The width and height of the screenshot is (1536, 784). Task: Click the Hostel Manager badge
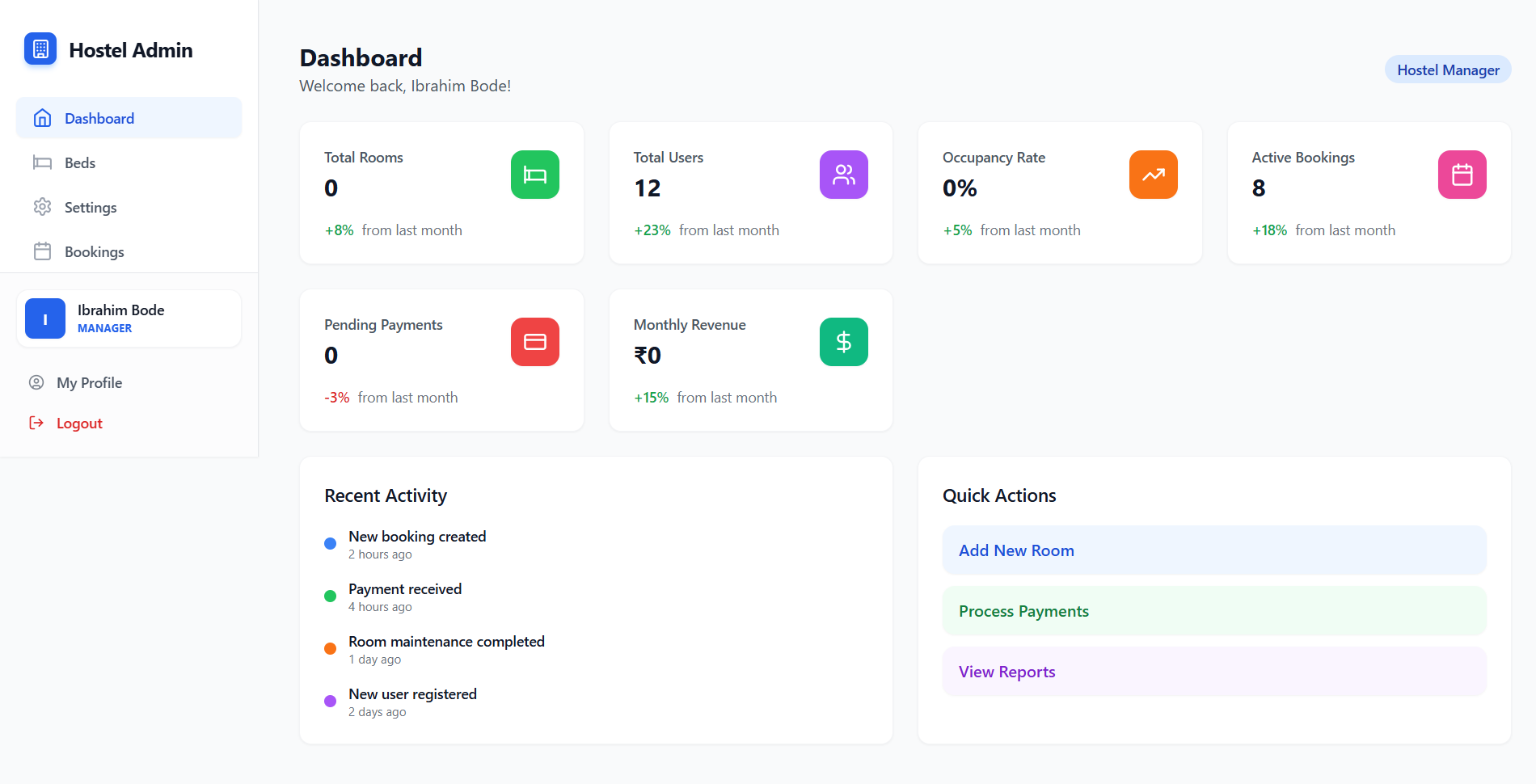1447,70
